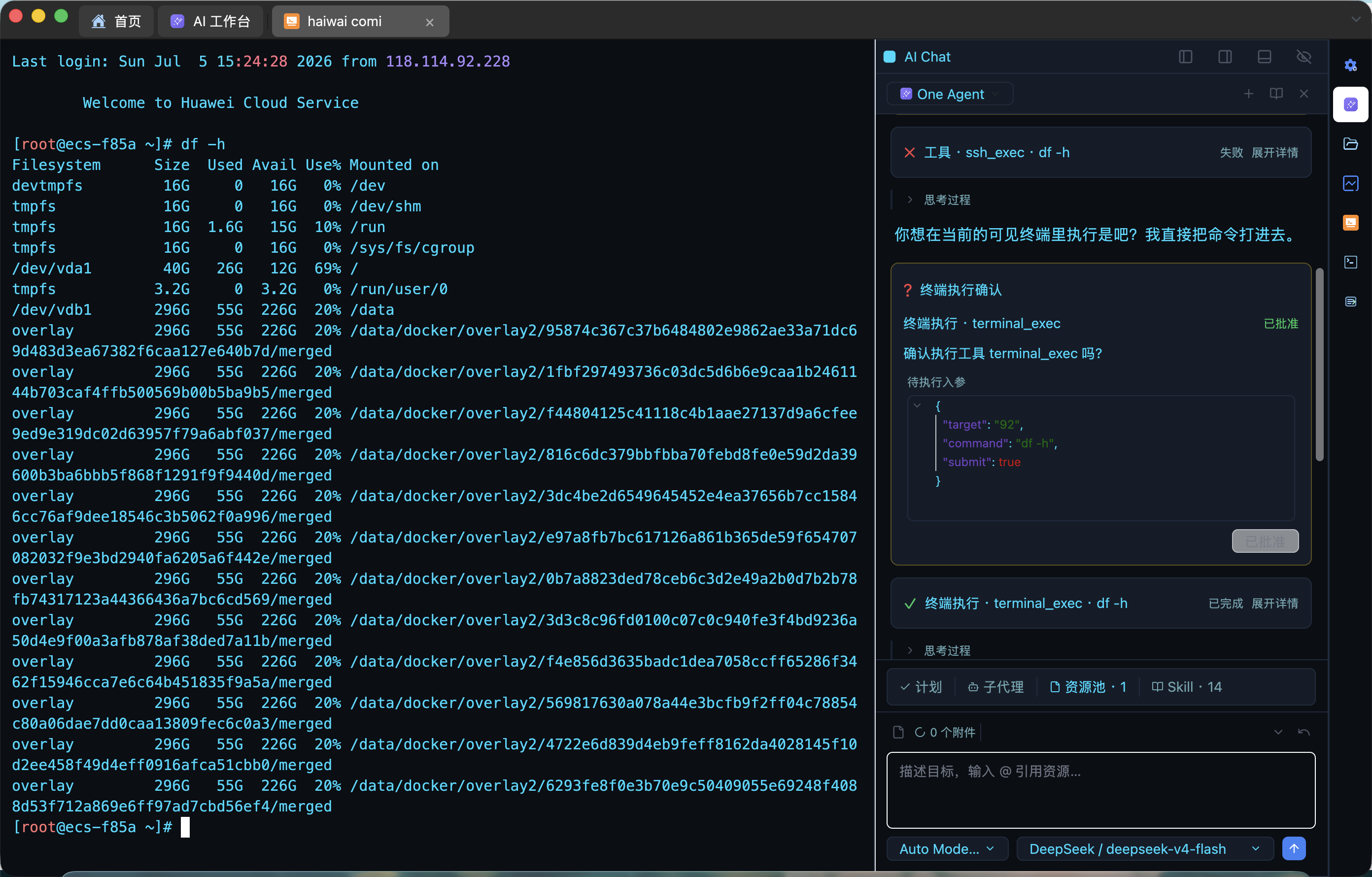Click the home icon in 首页 tab
The width and height of the screenshot is (1372, 877).
click(99, 22)
